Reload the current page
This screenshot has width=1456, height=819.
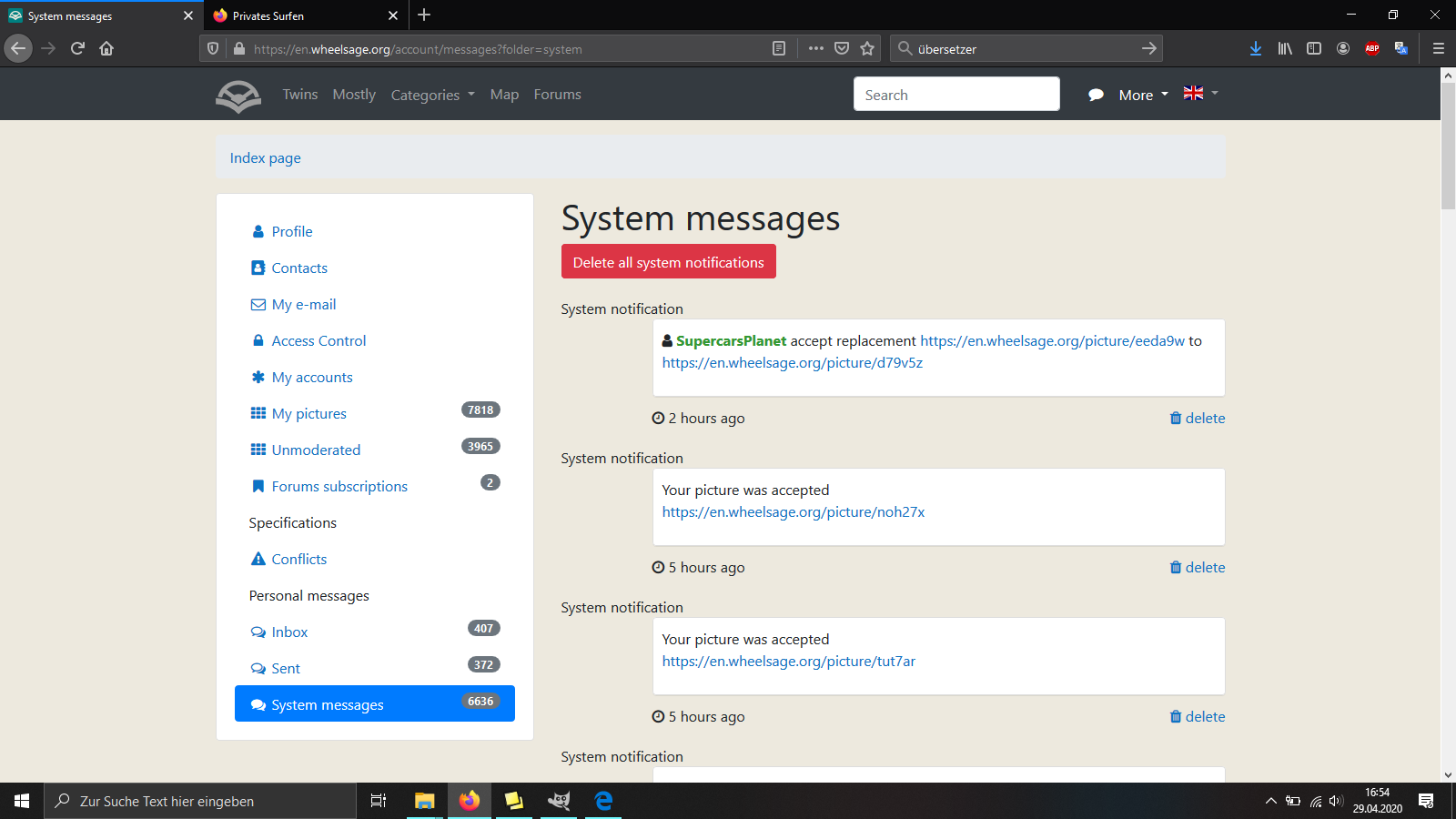coord(77,48)
